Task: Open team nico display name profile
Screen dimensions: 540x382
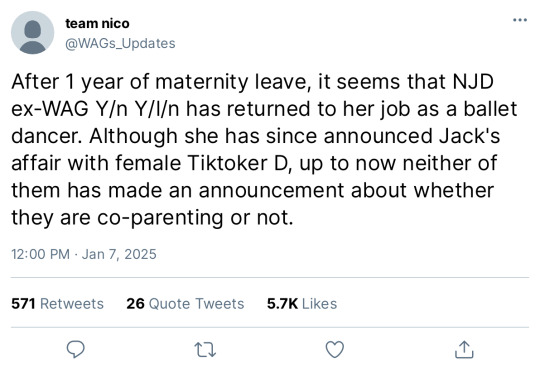Action: click(97, 23)
